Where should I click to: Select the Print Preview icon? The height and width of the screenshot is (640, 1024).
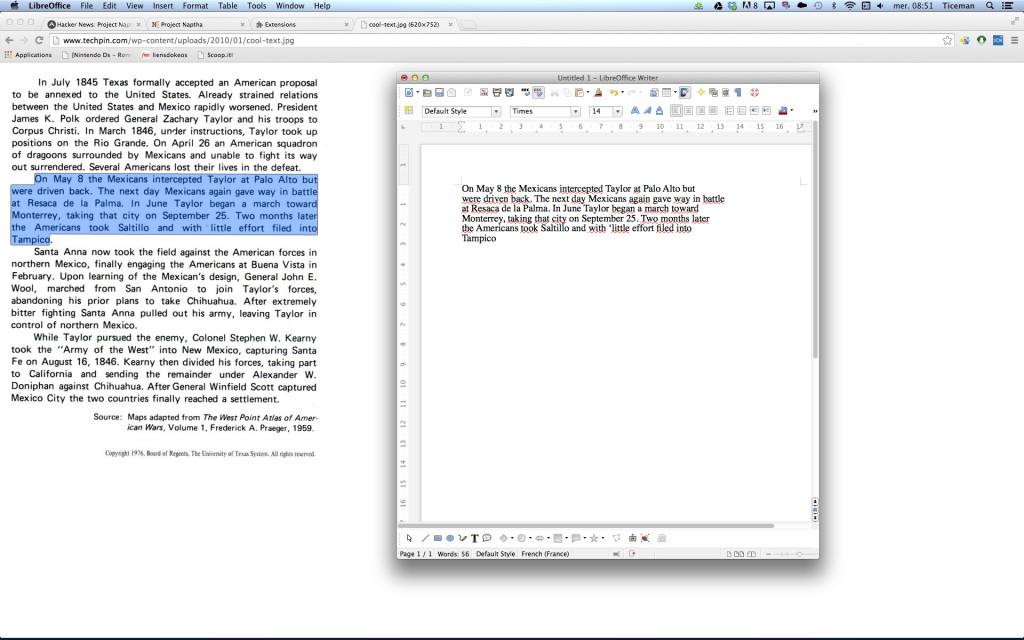tap(509, 92)
